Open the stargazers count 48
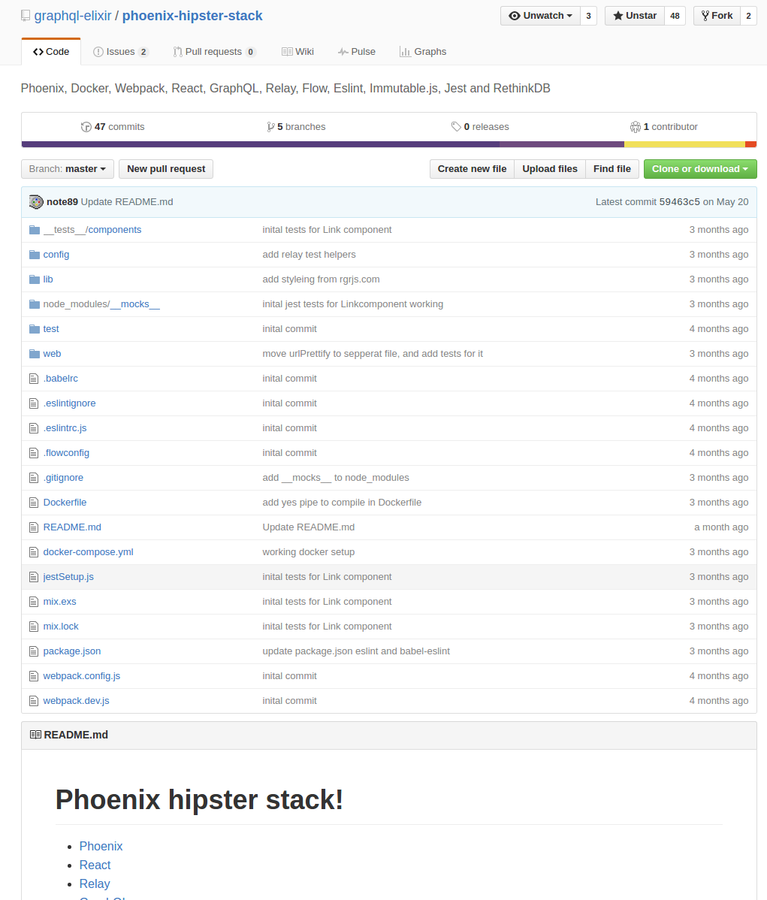Screen dimensions: 767x900 [675, 16]
